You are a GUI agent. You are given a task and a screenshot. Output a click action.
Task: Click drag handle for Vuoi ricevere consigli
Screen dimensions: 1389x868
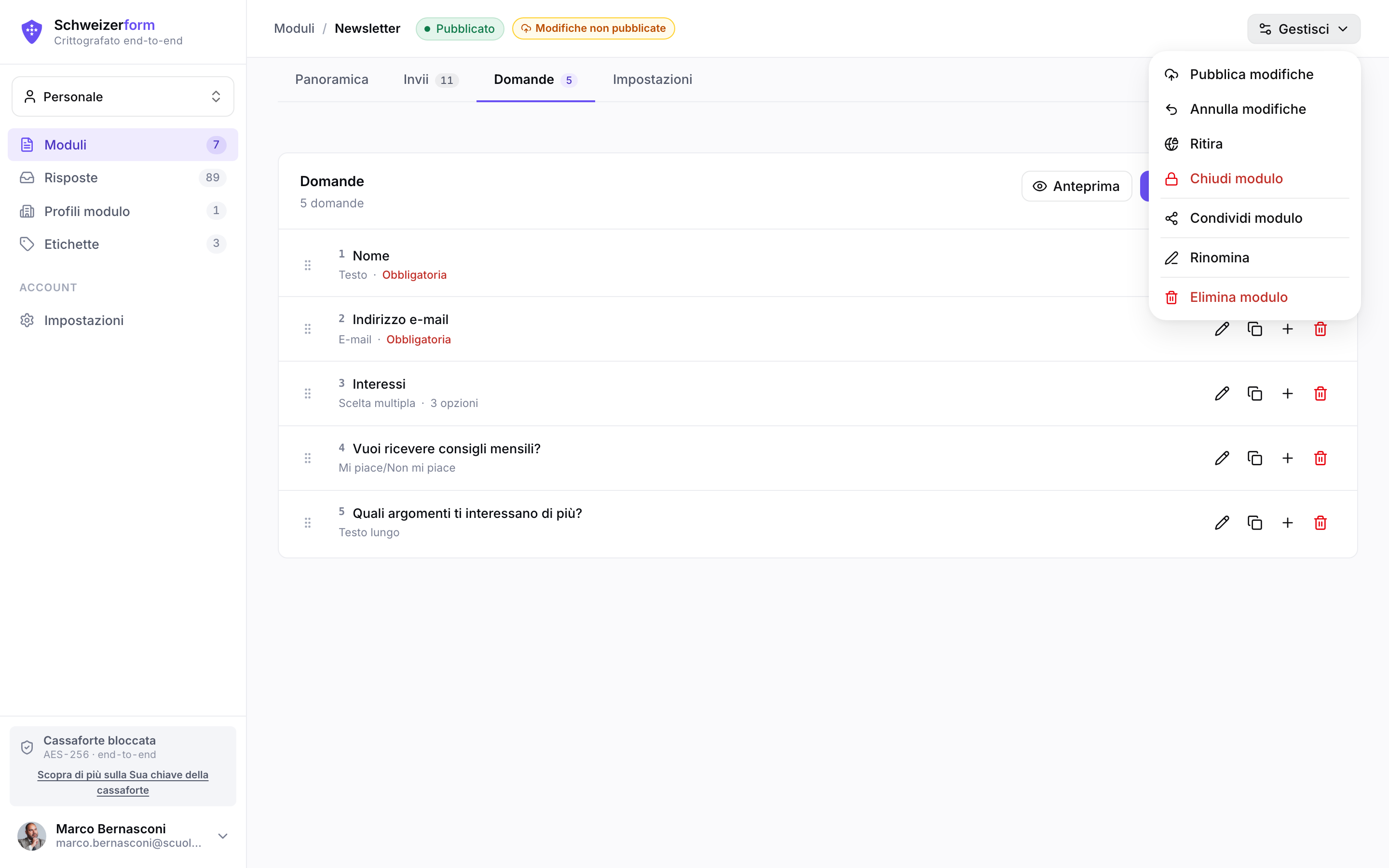pos(308,458)
